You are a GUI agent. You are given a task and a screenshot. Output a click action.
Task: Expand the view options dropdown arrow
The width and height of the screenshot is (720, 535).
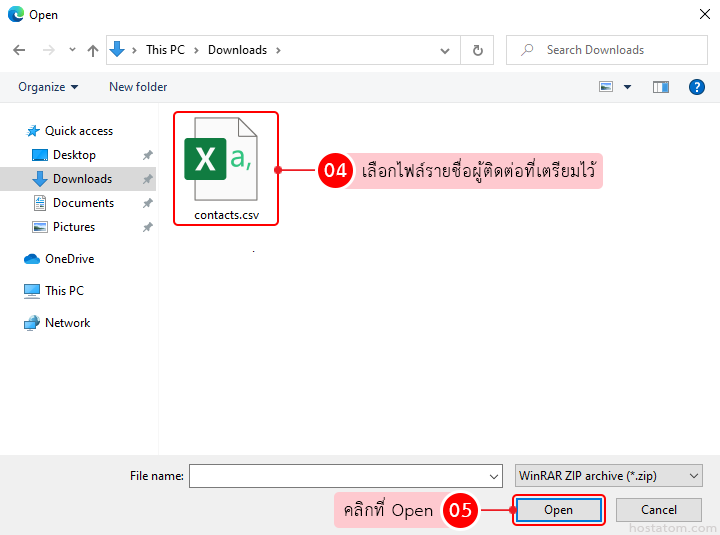point(628,87)
